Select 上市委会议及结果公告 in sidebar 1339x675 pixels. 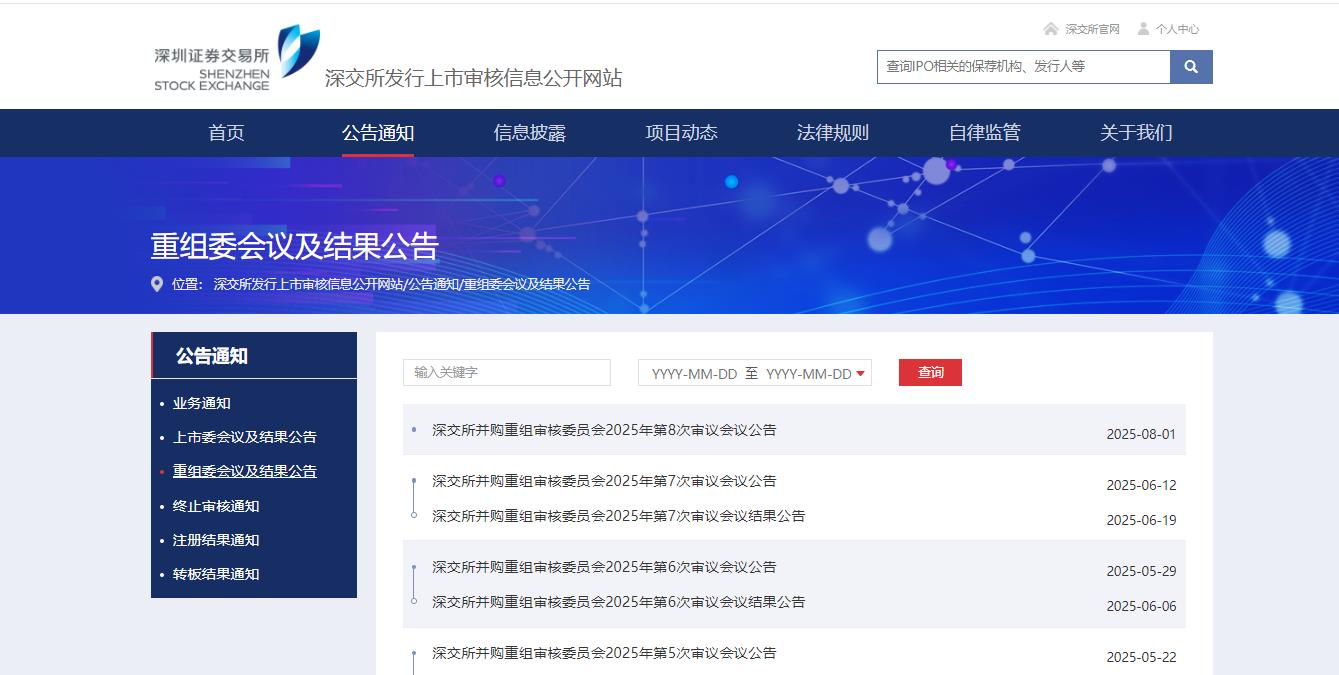tap(245, 437)
